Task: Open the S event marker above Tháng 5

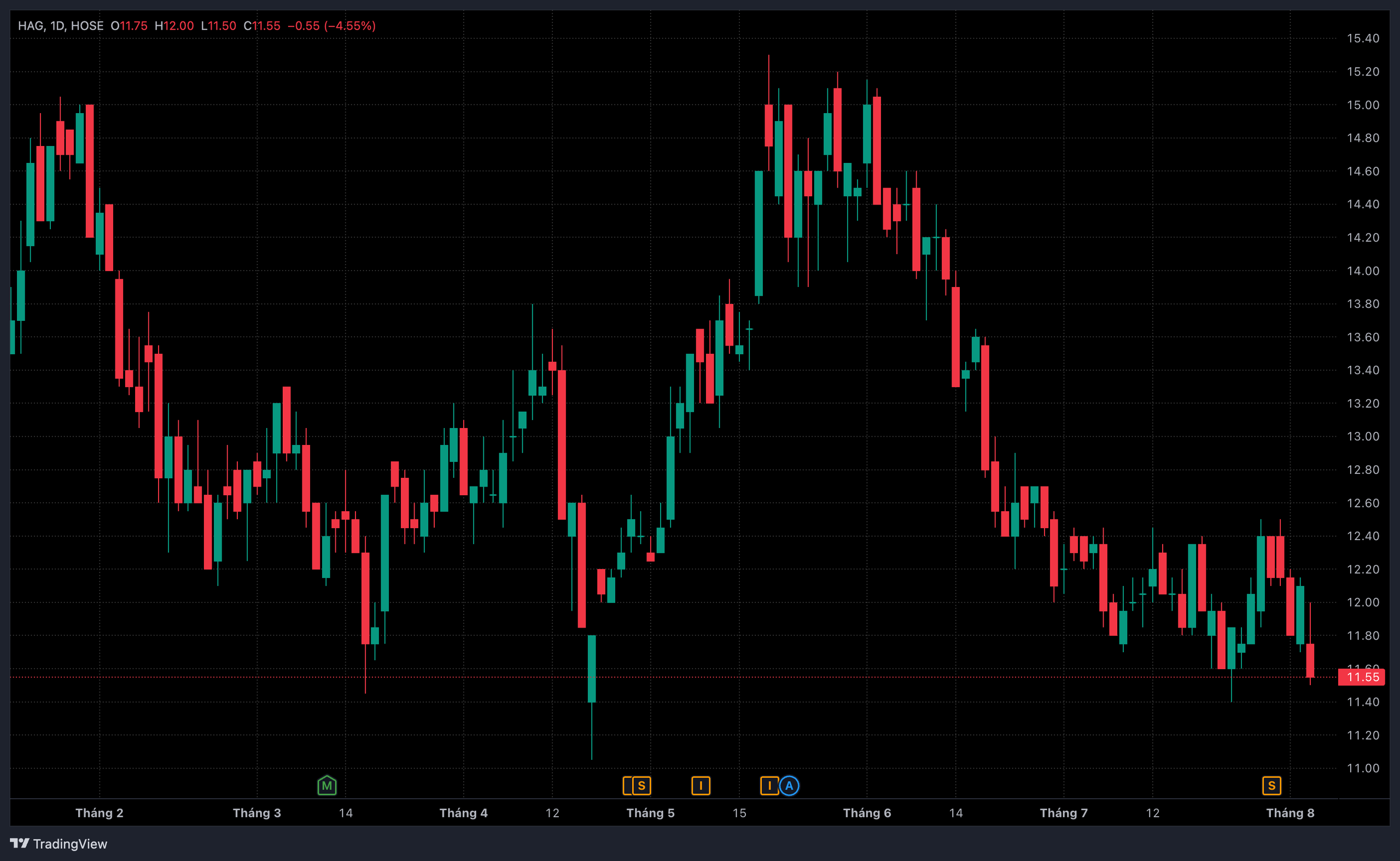Action: coord(641,786)
